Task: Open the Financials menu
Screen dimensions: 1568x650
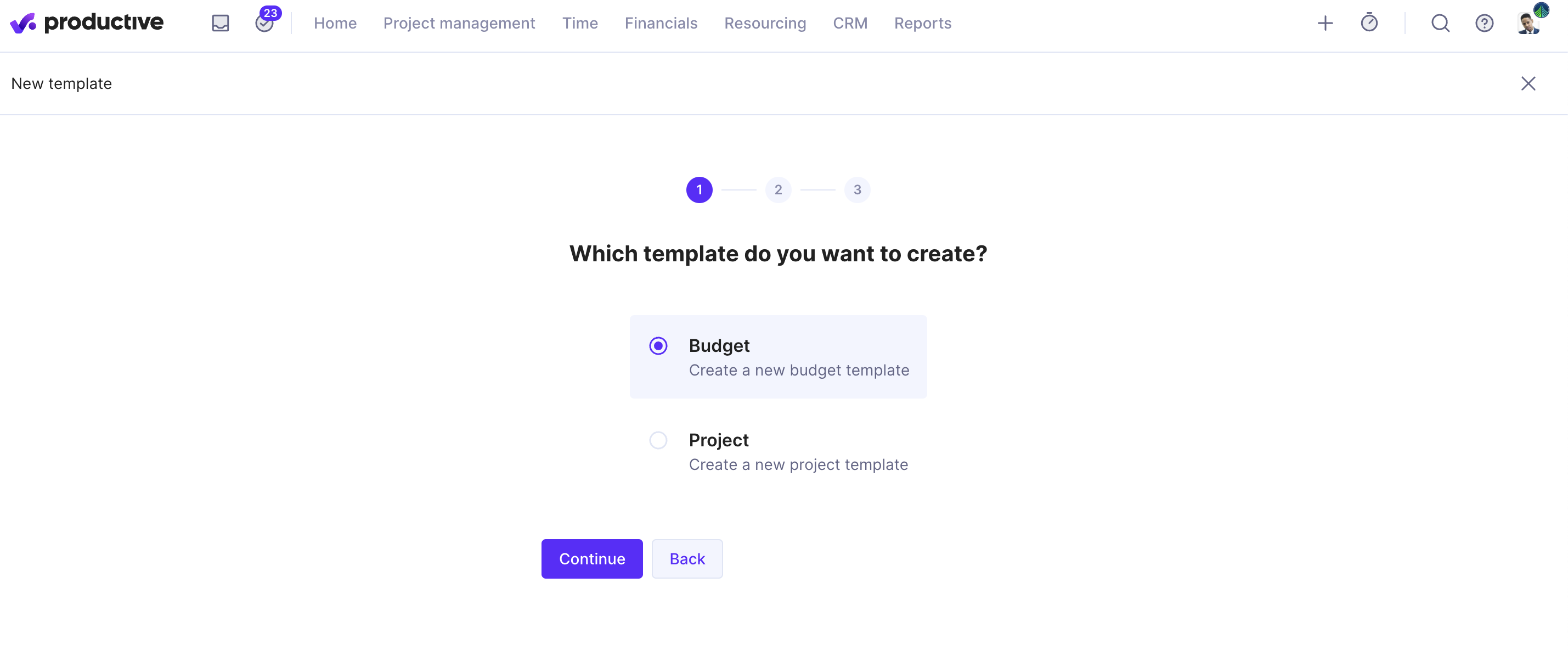Action: tap(661, 23)
